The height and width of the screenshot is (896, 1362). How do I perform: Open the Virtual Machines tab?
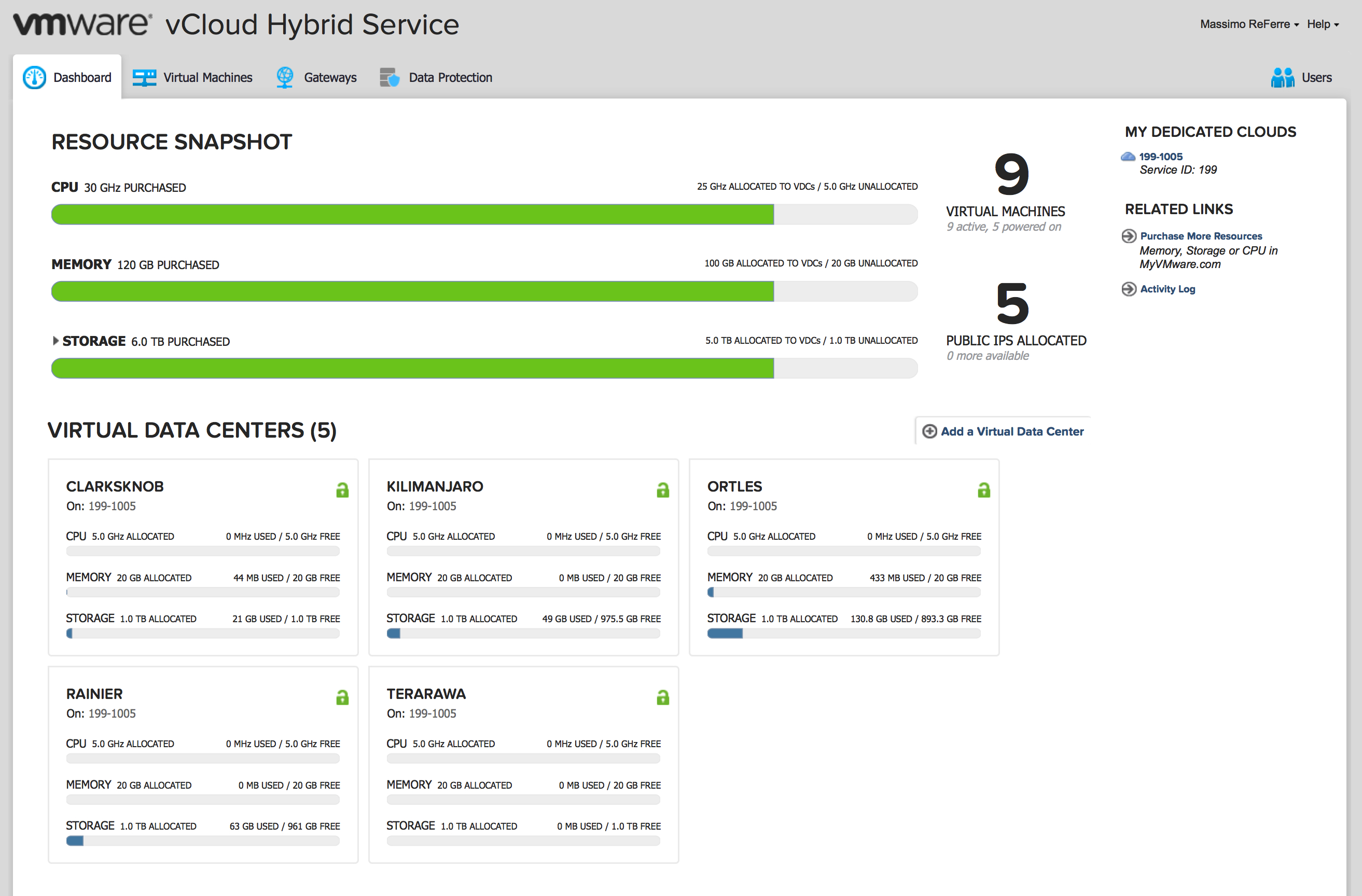pyautogui.click(x=192, y=77)
